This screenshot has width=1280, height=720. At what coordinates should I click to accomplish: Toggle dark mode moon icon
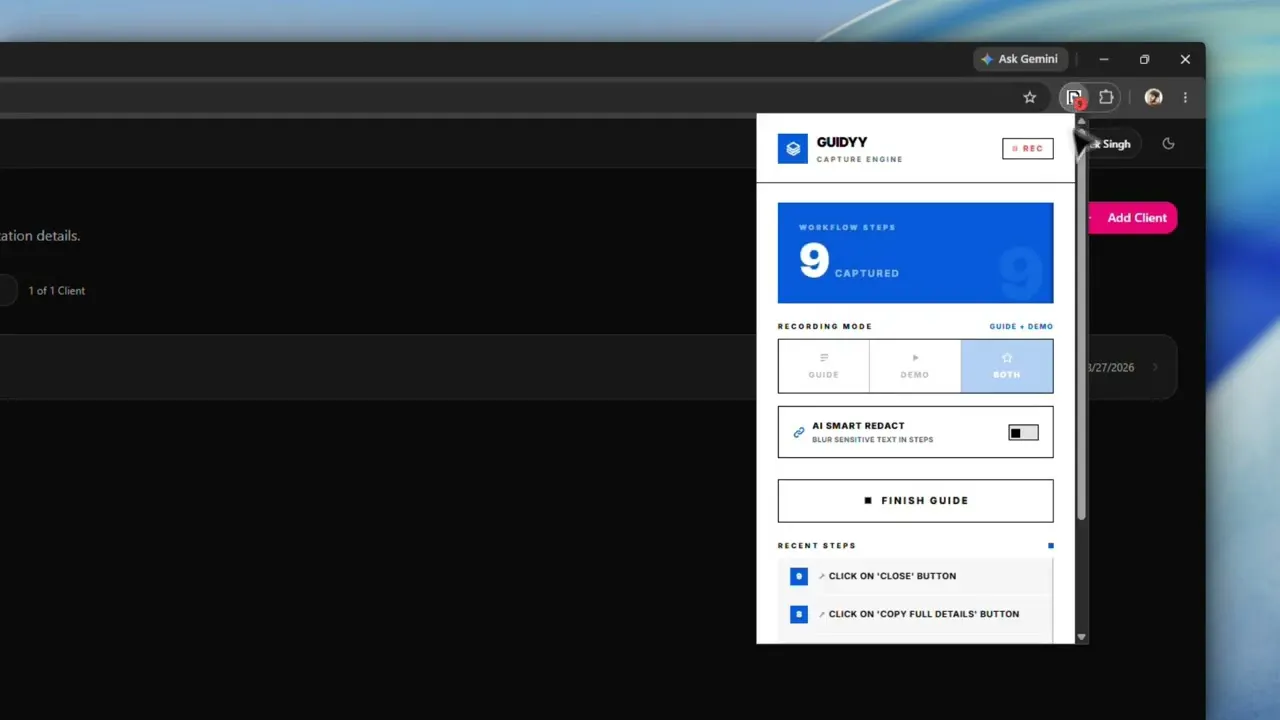(1168, 144)
